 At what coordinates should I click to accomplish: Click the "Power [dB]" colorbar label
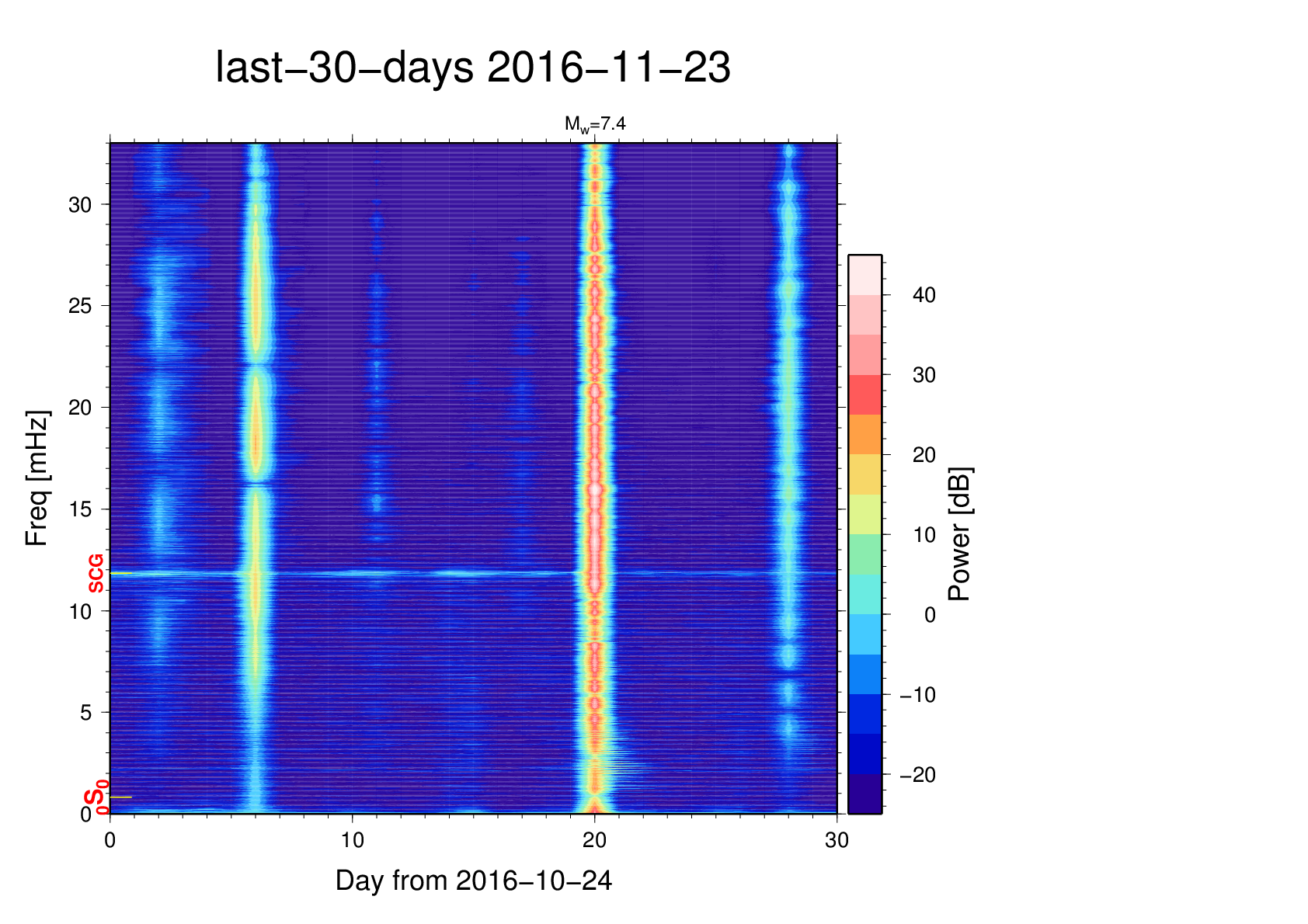click(x=959, y=534)
